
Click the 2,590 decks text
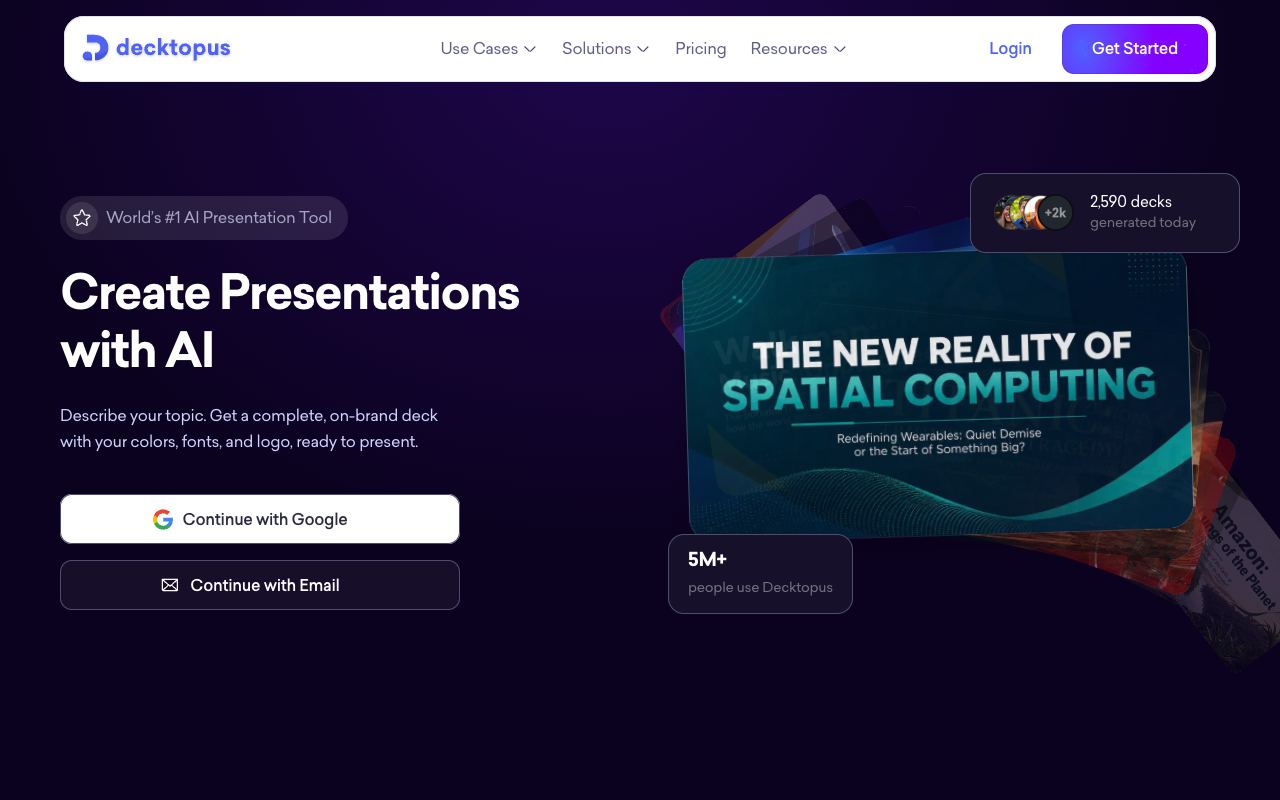pyautogui.click(x=1131, y=202)
